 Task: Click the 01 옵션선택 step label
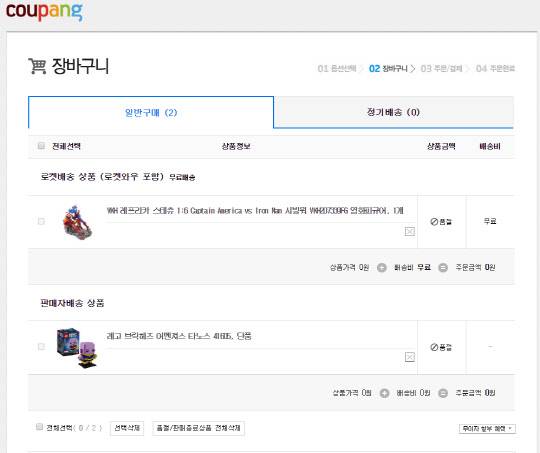pos(337,69)
